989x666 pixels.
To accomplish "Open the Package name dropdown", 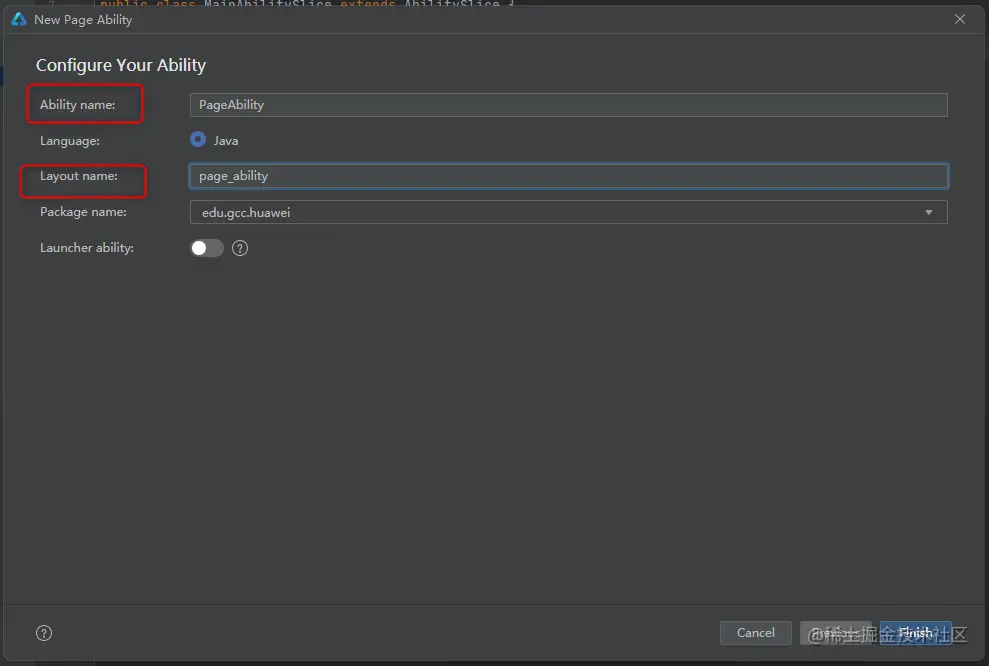I will [568, 213].
